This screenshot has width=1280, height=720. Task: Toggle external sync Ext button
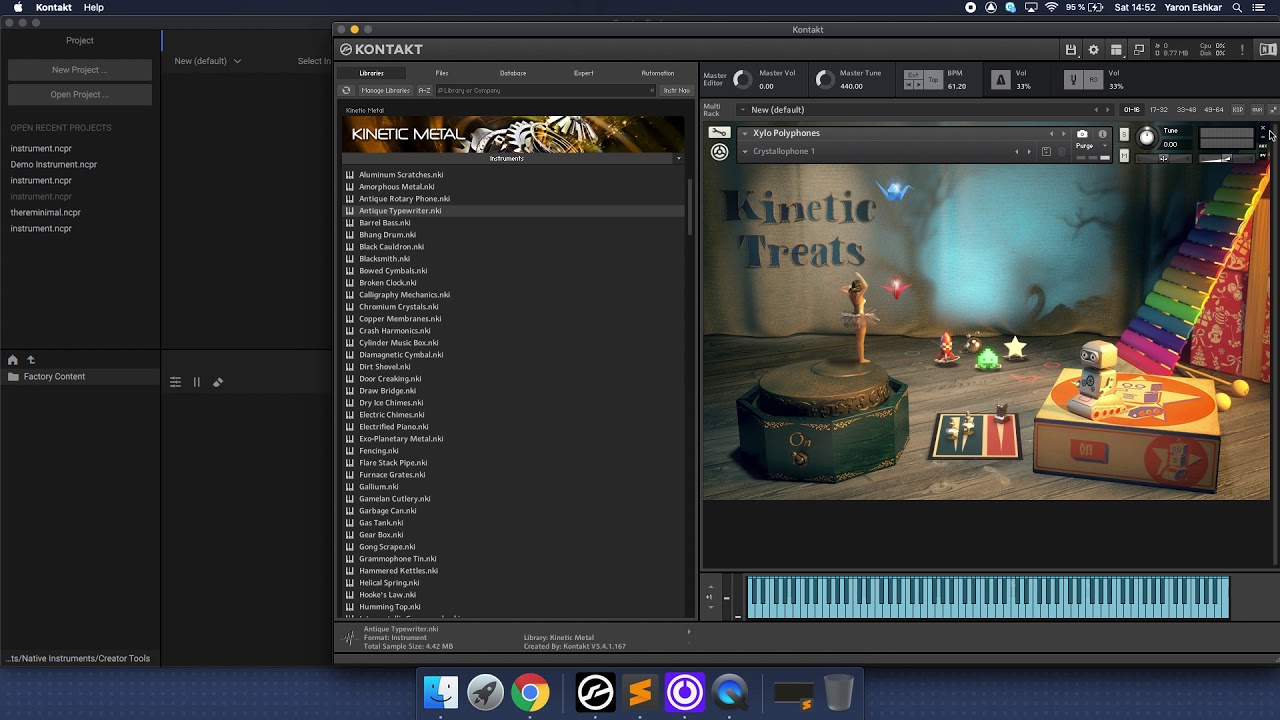coord(913,75)
